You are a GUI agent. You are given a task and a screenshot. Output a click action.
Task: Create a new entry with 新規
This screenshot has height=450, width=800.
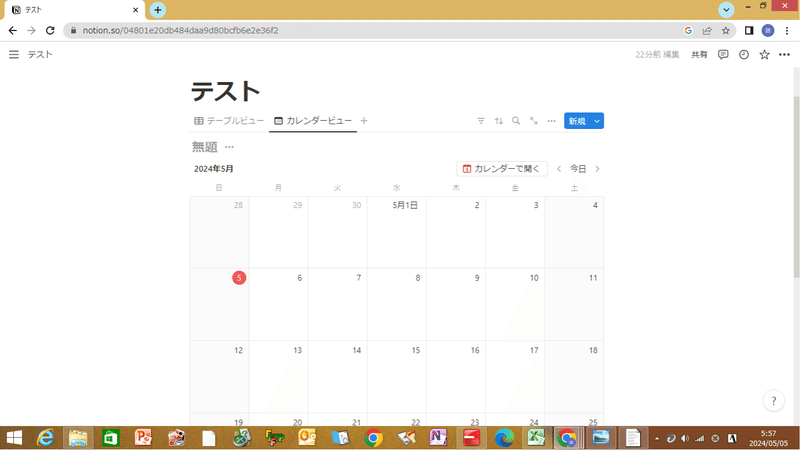pos(577,121)
